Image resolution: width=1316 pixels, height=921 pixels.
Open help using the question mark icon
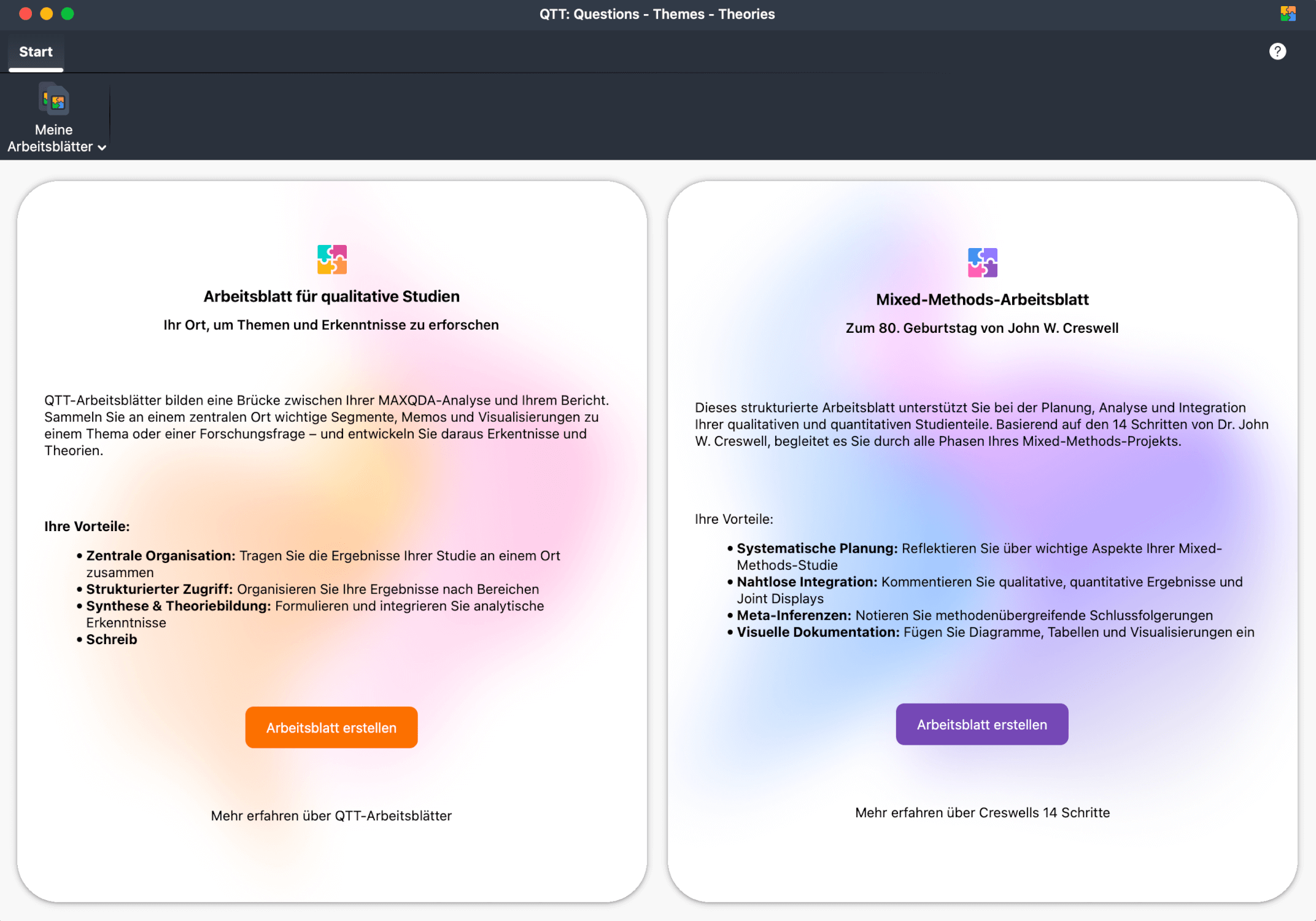point(1277,51)
